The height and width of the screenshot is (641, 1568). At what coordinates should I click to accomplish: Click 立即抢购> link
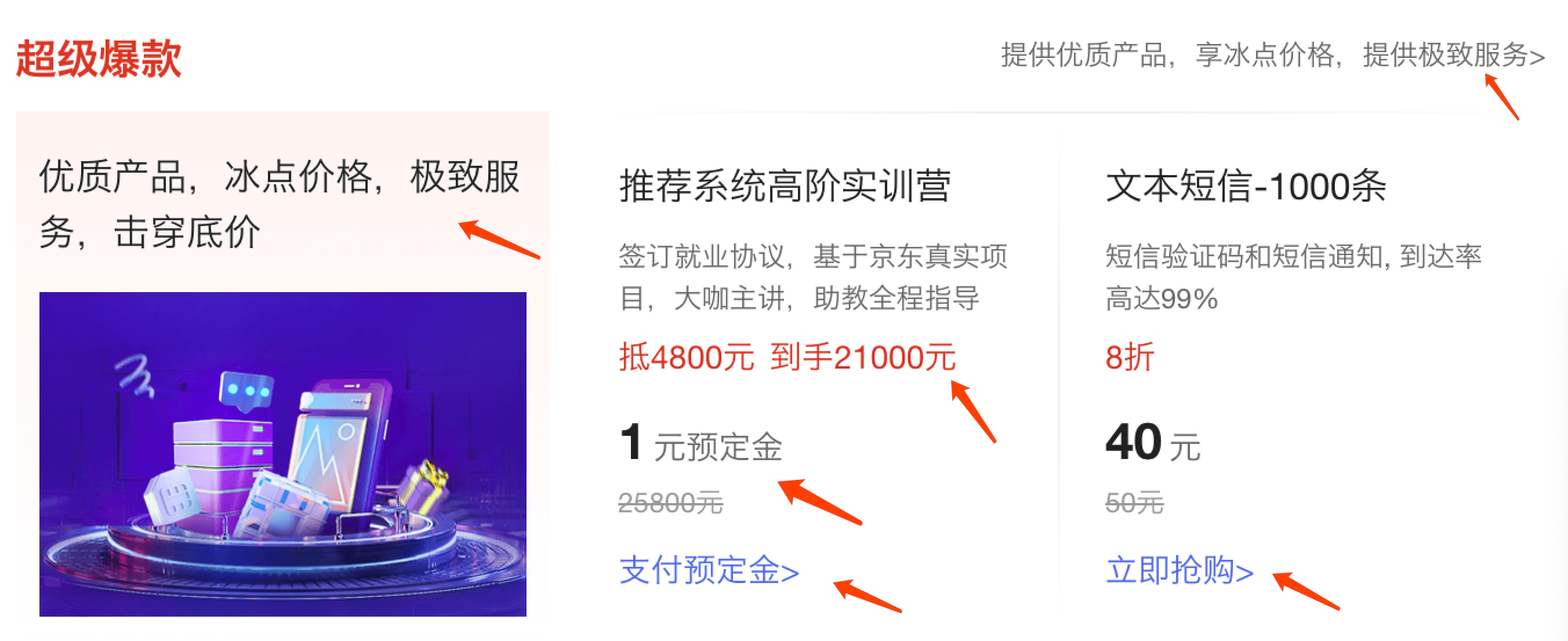(x=1179, y=570)
